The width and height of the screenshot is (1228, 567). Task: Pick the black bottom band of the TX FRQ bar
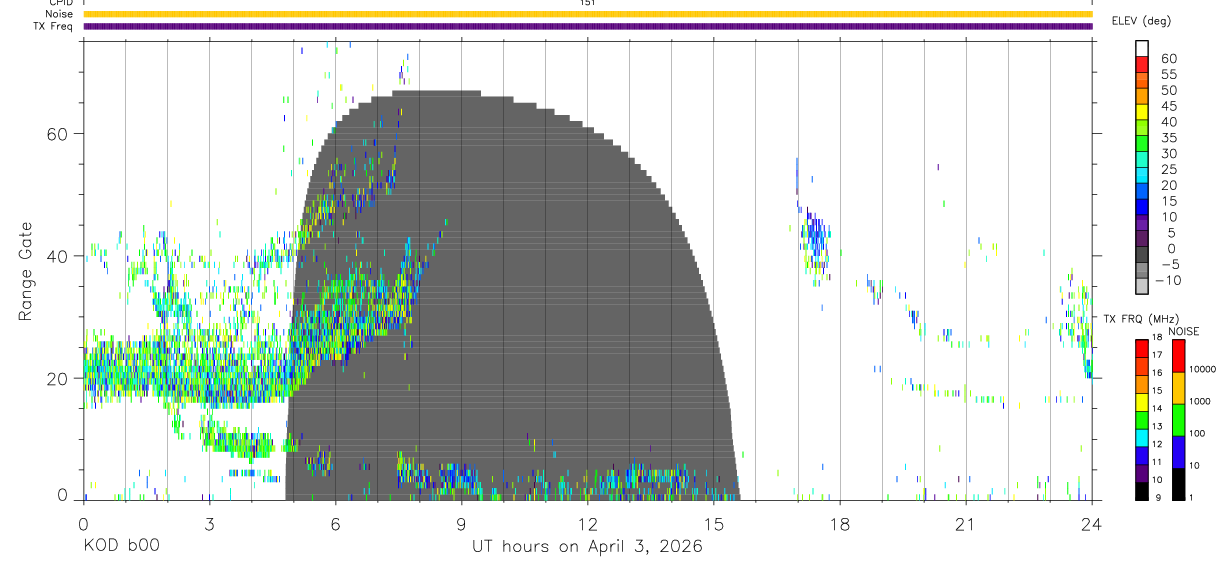coord(1142,491)
